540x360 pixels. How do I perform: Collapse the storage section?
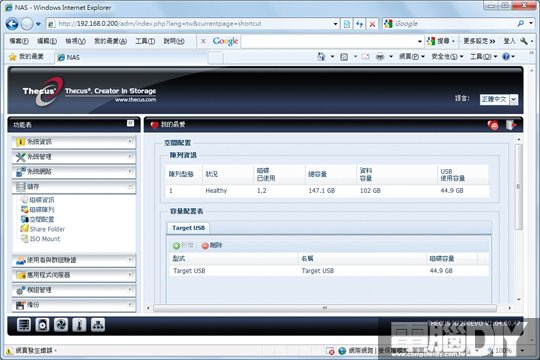74,187
